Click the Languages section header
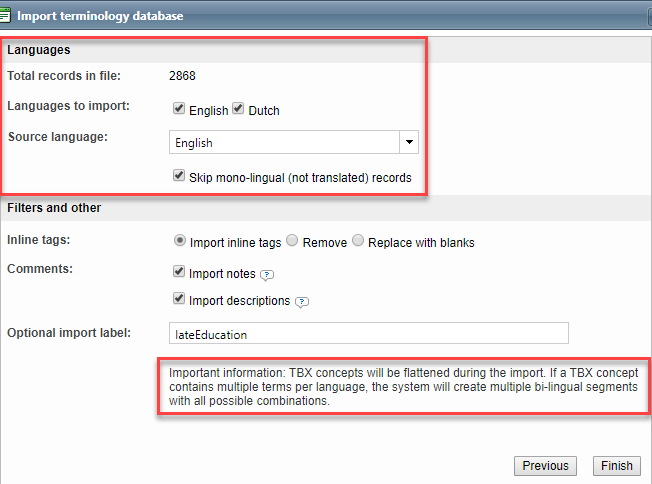The height and width of the screenshot is (484, 652). tap(39, 49)
